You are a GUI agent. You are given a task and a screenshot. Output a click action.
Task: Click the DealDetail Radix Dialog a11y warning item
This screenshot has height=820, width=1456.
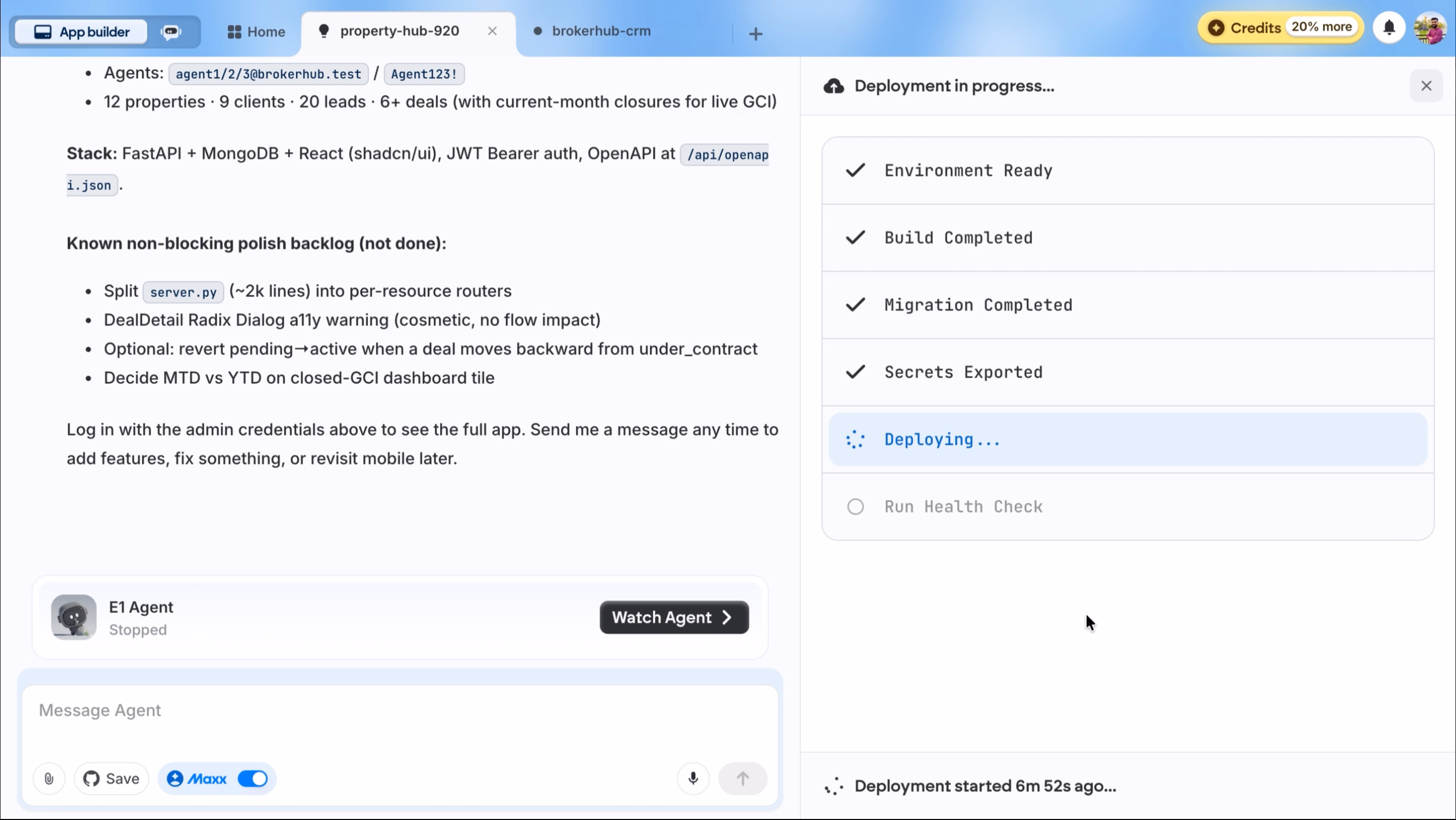352,320
